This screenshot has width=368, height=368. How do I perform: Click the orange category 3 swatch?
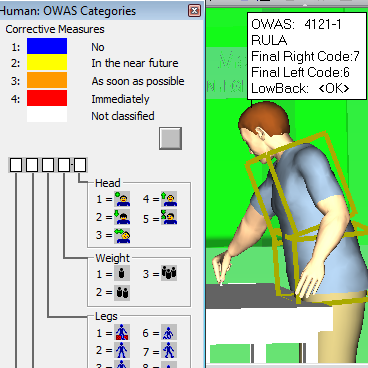(47, 80)
